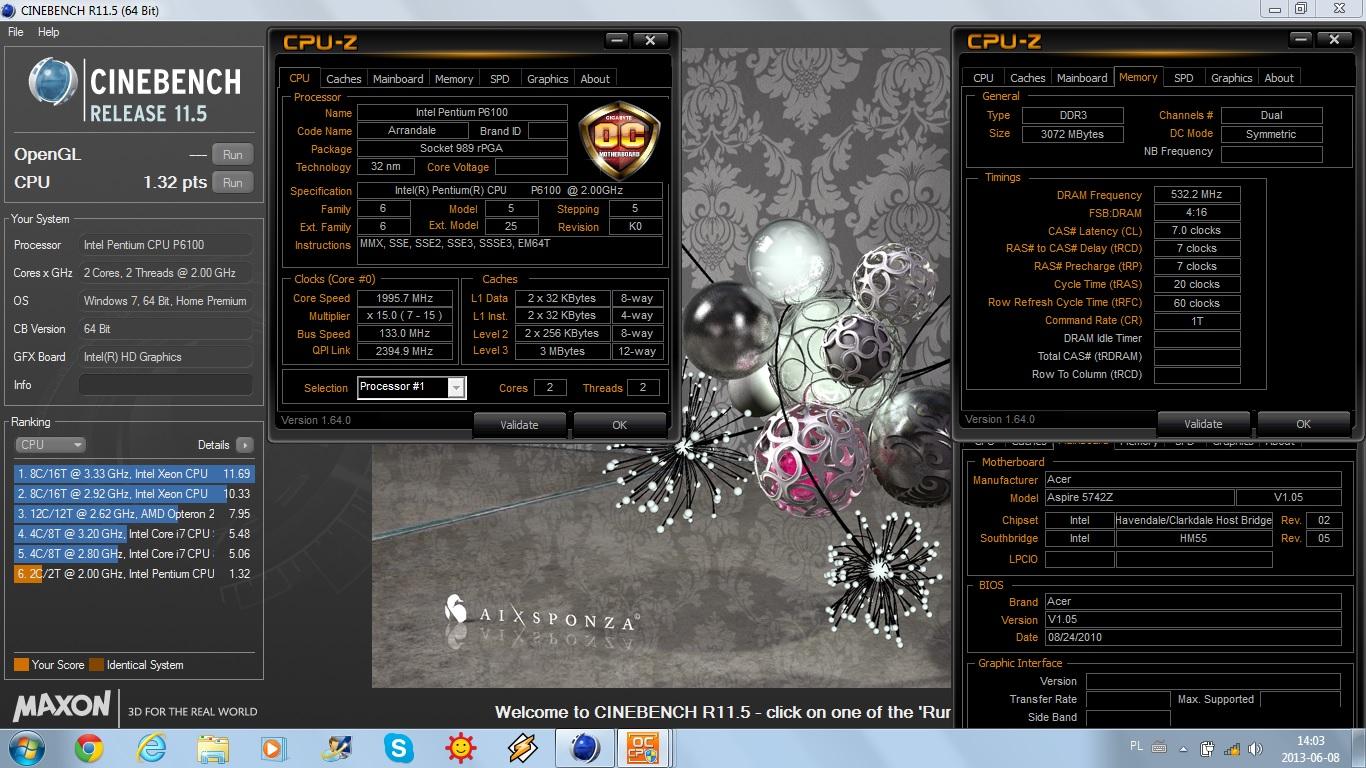Select ranking row 4C/8T @ 2.80 GHz

(134, 554)
